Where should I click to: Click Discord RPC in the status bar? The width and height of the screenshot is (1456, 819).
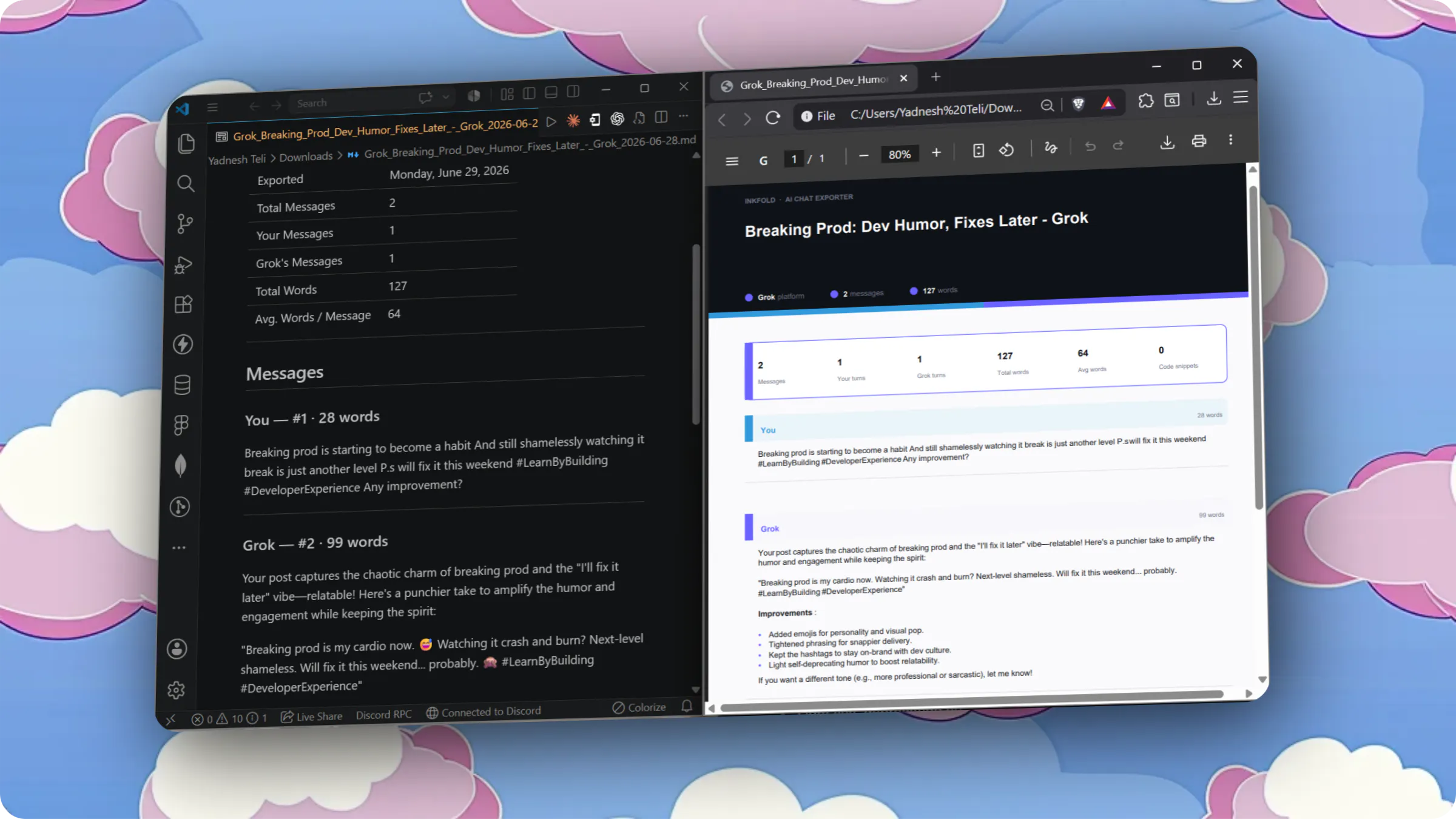tap(383, 715)
